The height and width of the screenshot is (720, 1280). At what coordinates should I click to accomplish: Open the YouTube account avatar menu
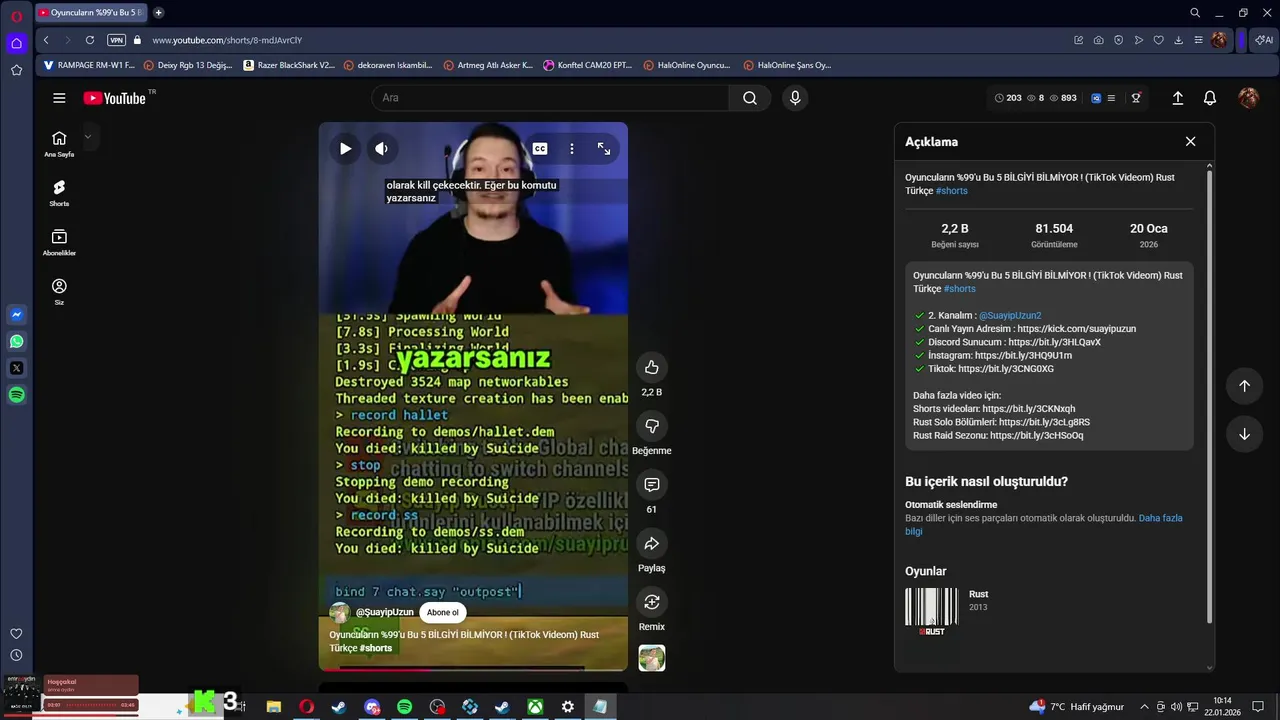(x=1248, y=98)
